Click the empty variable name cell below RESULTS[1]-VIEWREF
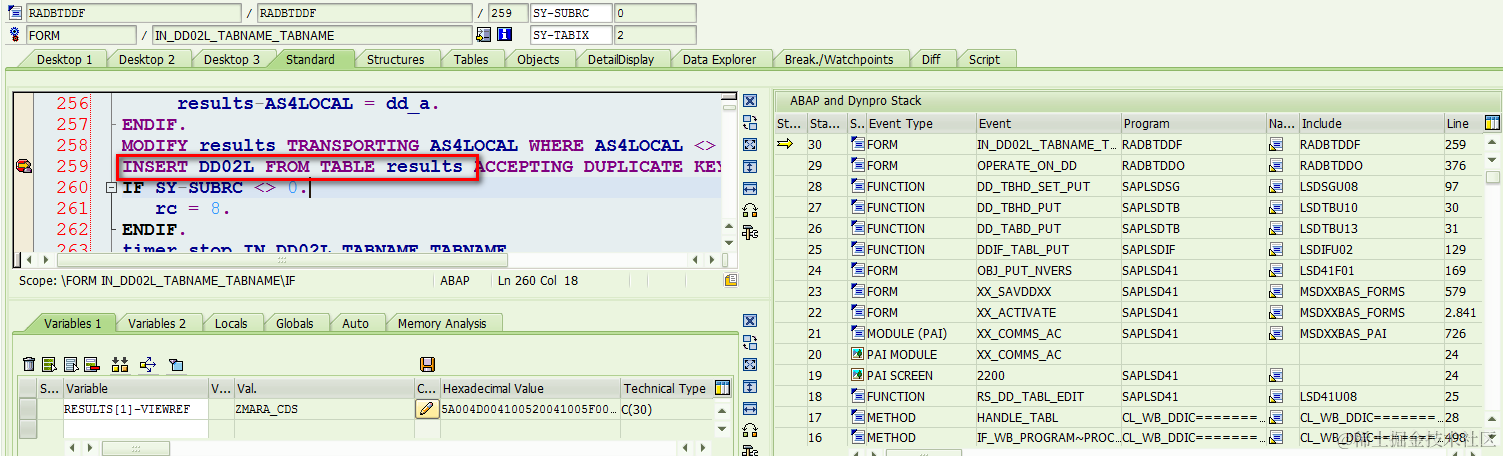This screenshot has width=1503, height=456. (x=135, y=428)
